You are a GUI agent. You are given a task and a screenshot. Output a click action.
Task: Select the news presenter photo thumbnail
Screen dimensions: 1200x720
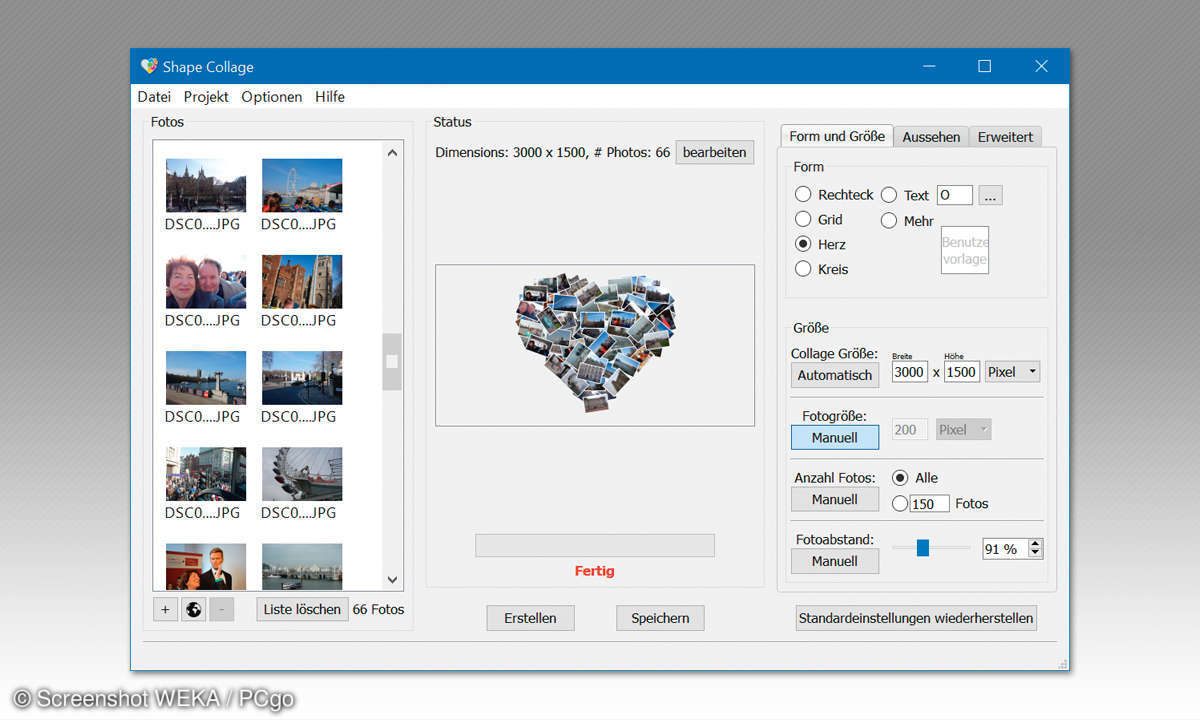[x=206, y=566]
